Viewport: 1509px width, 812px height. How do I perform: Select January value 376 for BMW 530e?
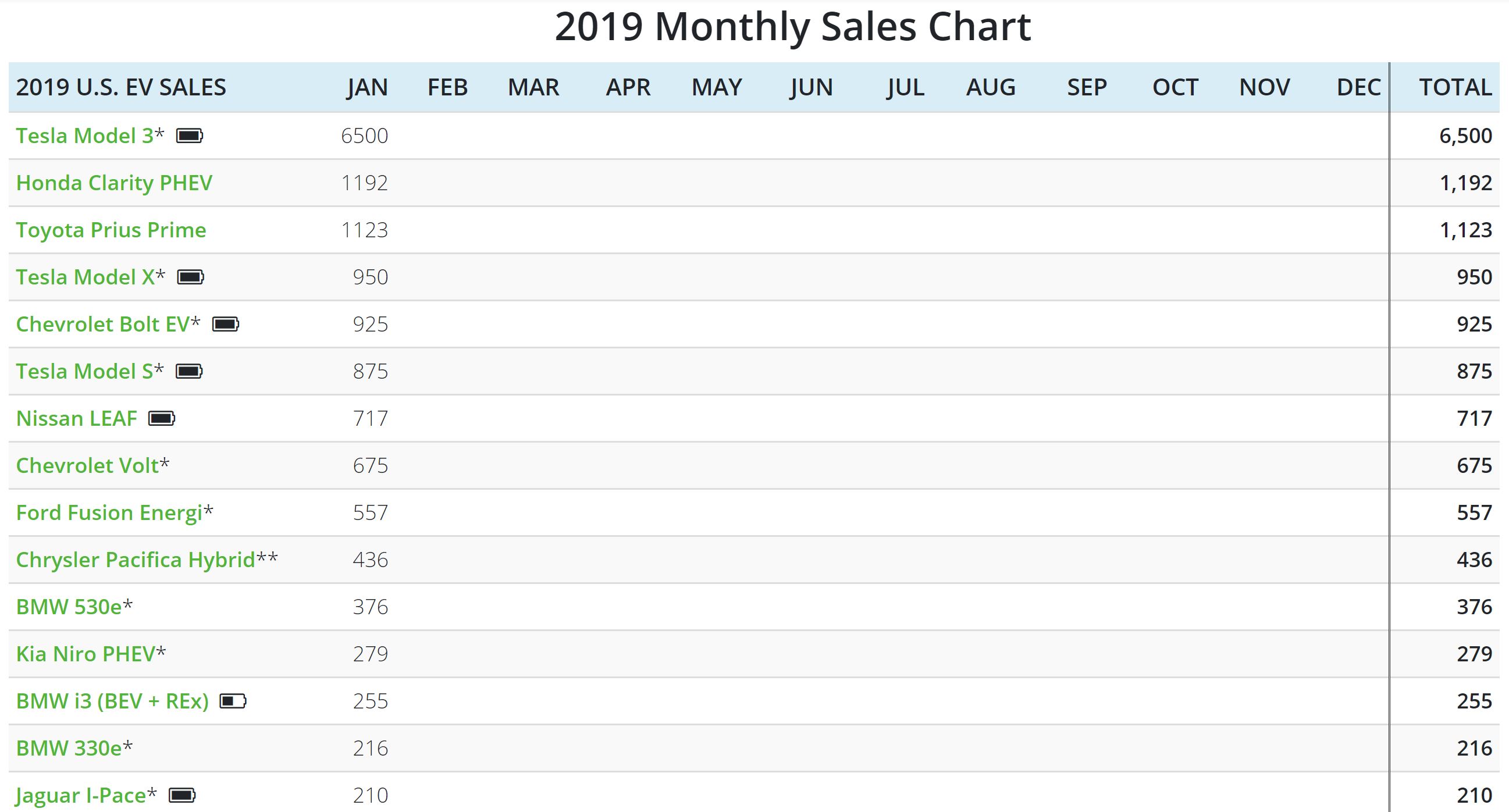click(x=370, y=607)
